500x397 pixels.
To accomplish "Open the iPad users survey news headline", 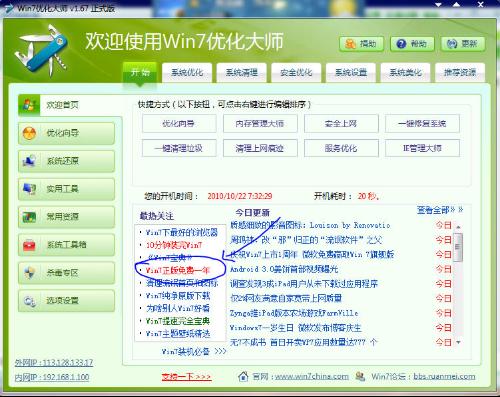I will tap(304, 284).
